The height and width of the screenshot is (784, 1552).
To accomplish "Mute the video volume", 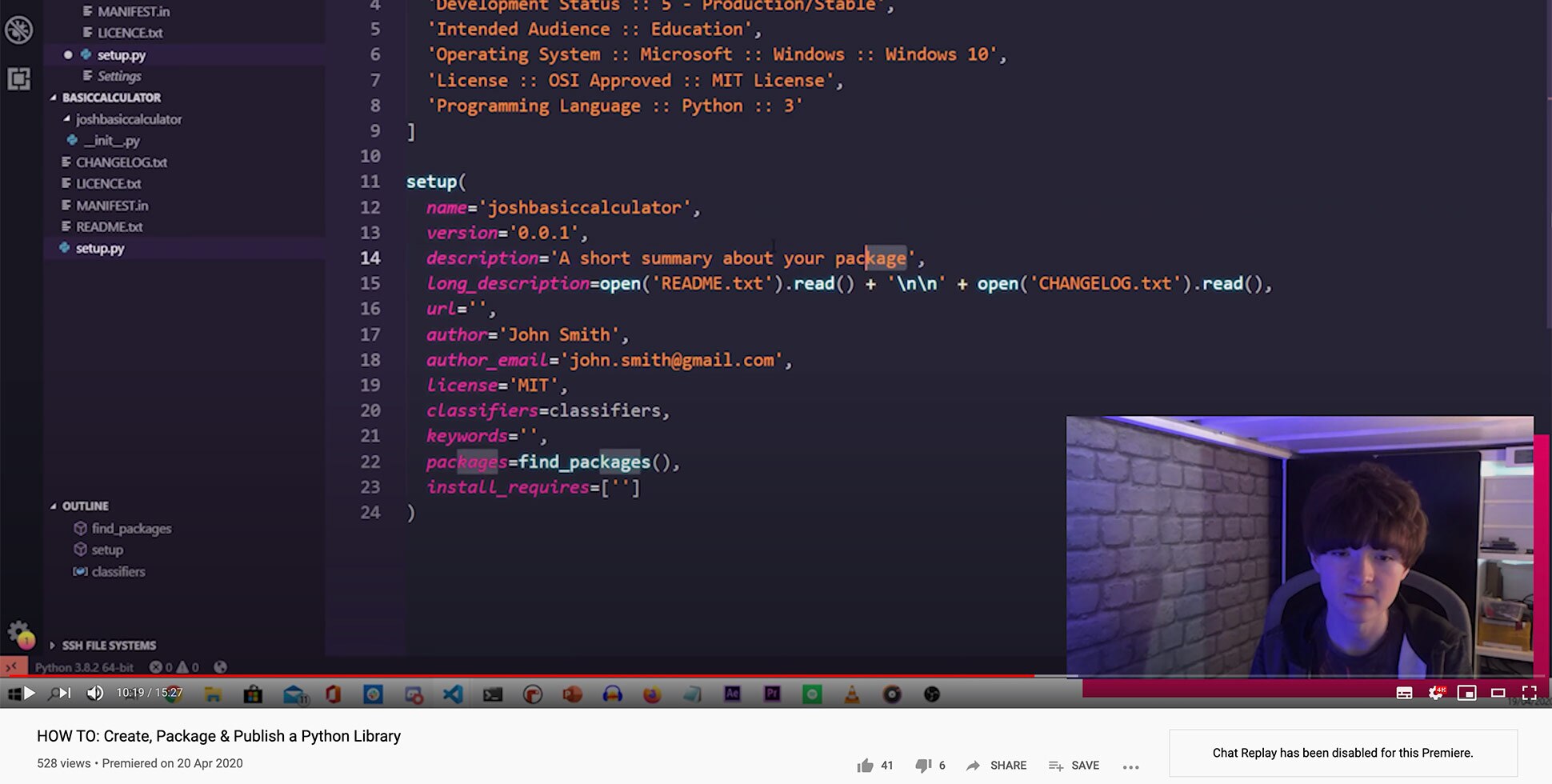I will tap(94, 693).
